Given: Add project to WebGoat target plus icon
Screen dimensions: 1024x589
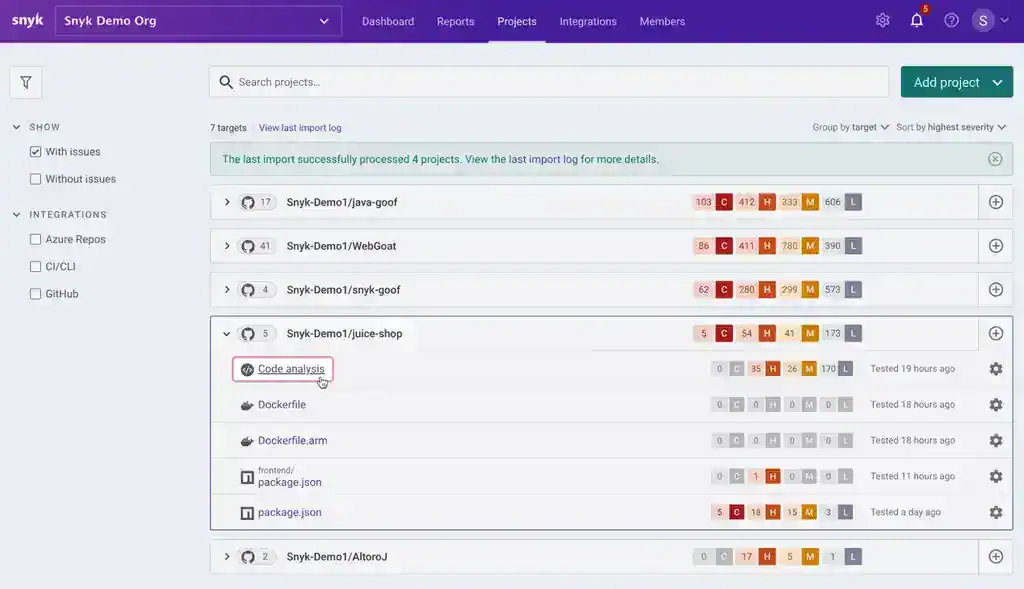Looking at the screenshot, I should (x=995, y=246).
